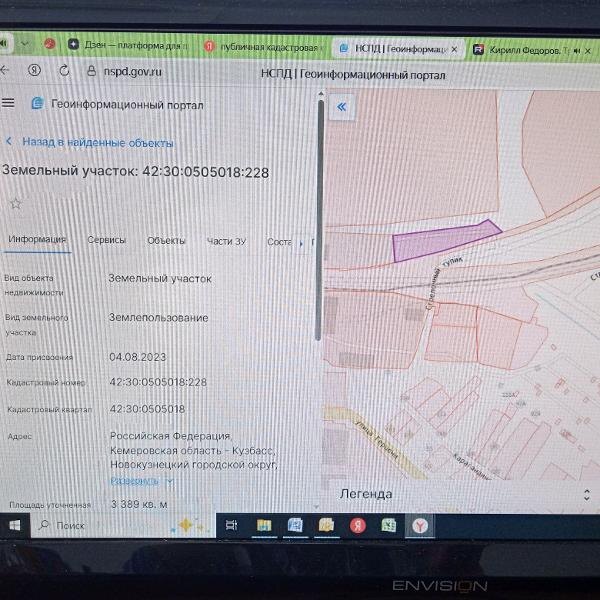
Task: Click the cadastral number 42:30:0505018:228 value
Action: pos(158,382)
